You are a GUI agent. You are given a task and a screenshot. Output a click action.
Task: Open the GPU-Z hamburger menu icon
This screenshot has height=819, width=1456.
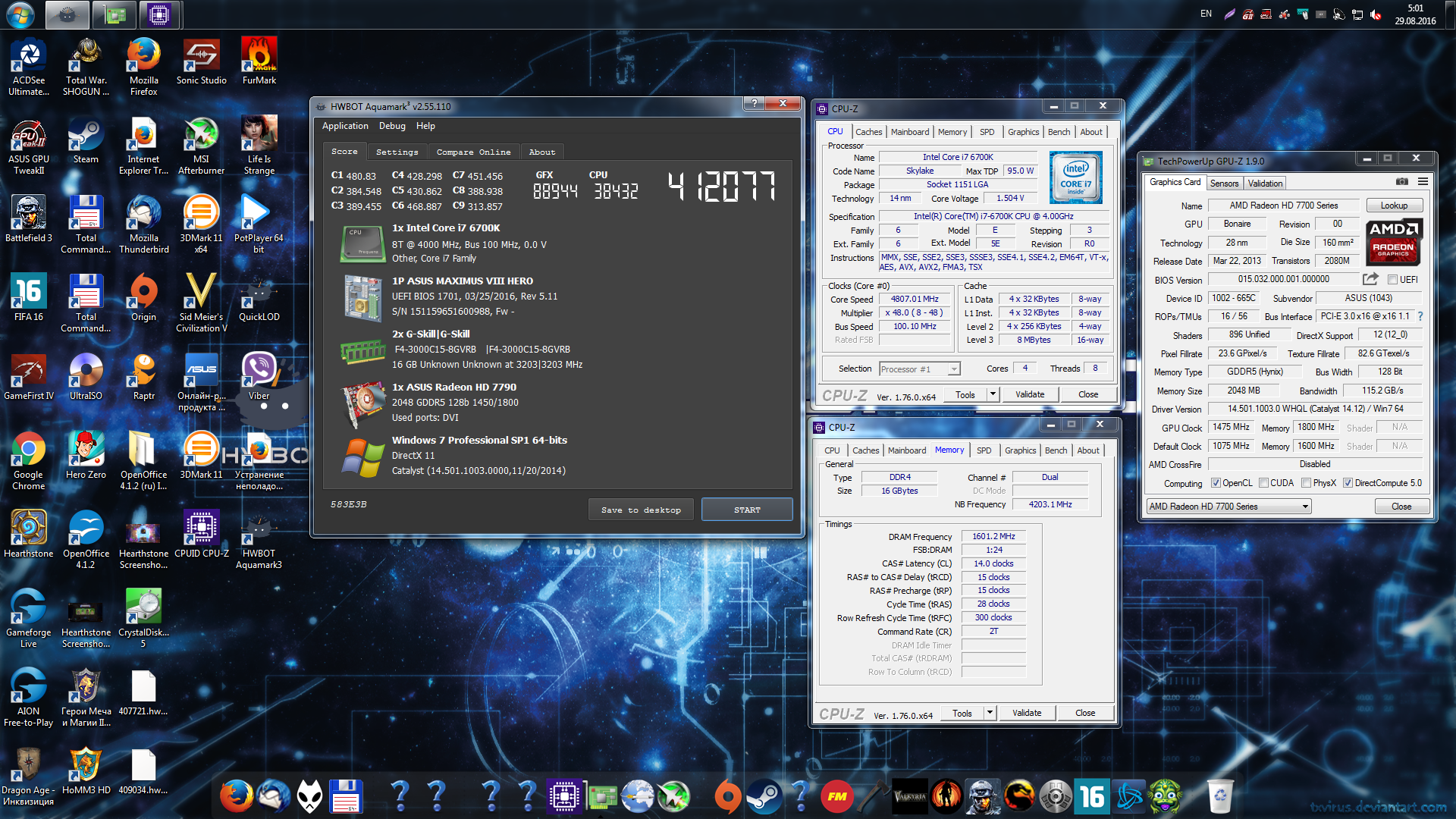[1423, 182]
